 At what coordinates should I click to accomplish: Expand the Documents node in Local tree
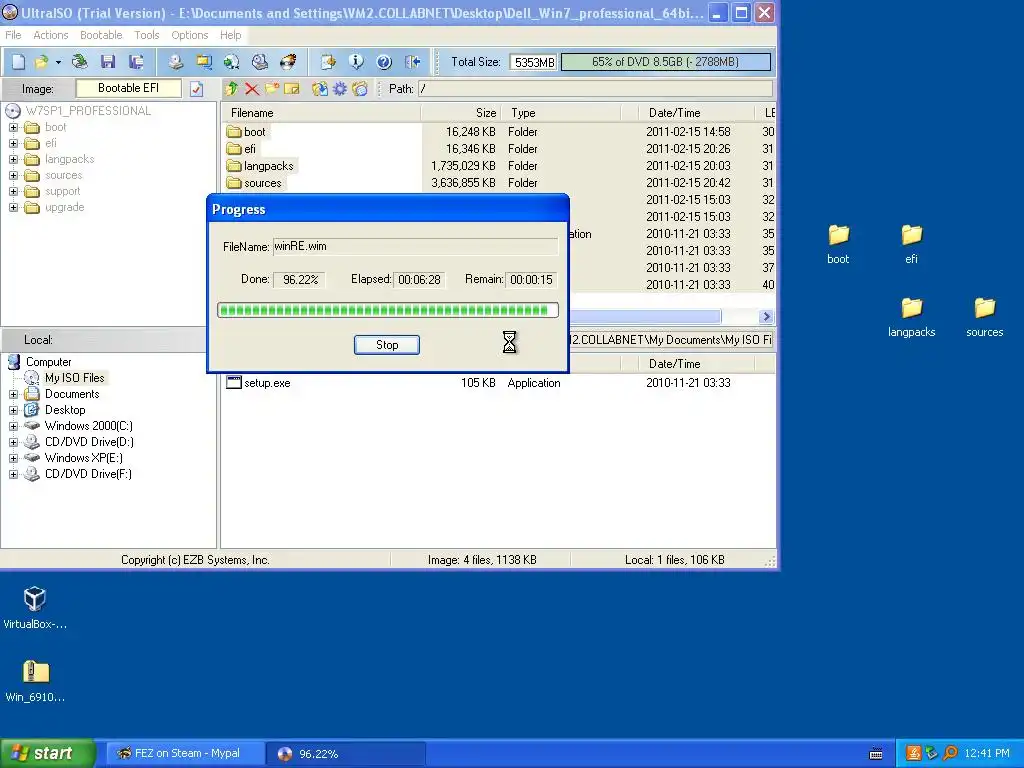[x=13, y=394]
